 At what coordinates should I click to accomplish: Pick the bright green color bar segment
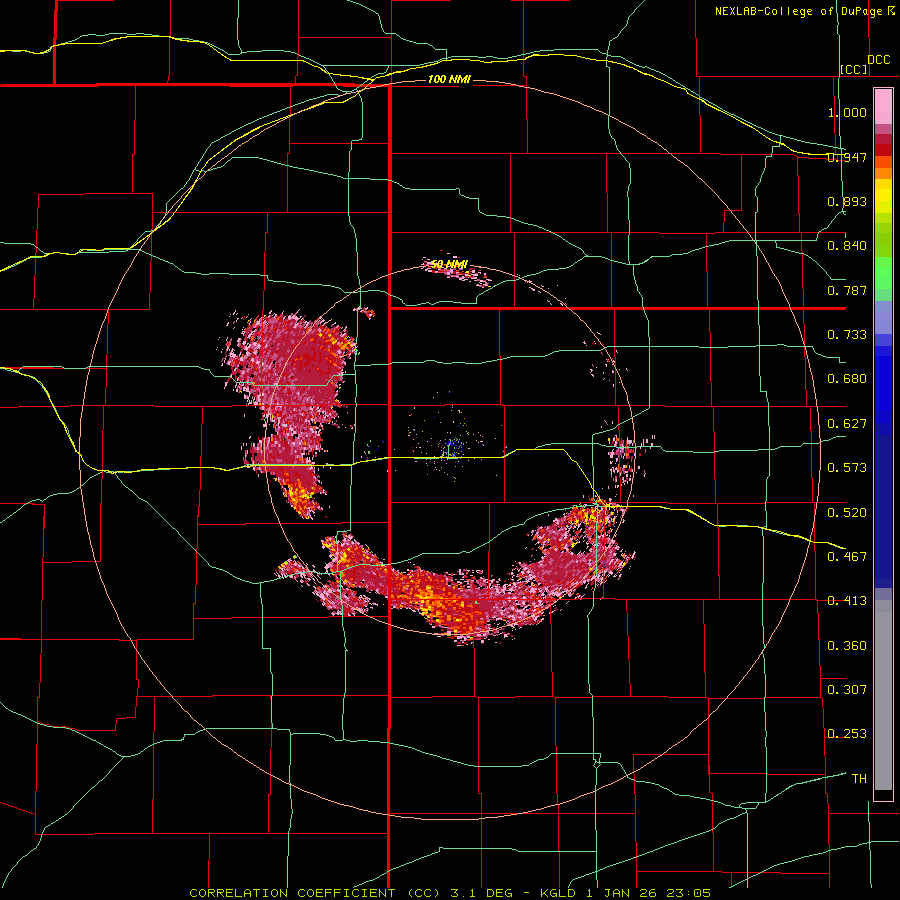(x=883, y=273)
